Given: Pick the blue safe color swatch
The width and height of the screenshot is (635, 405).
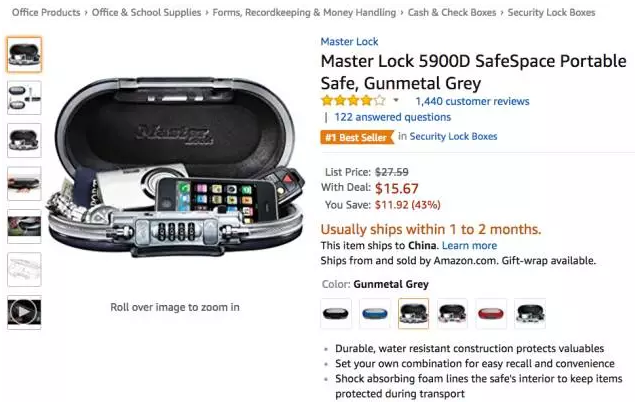Looking at the screenshot, I should tap(375, 313).
